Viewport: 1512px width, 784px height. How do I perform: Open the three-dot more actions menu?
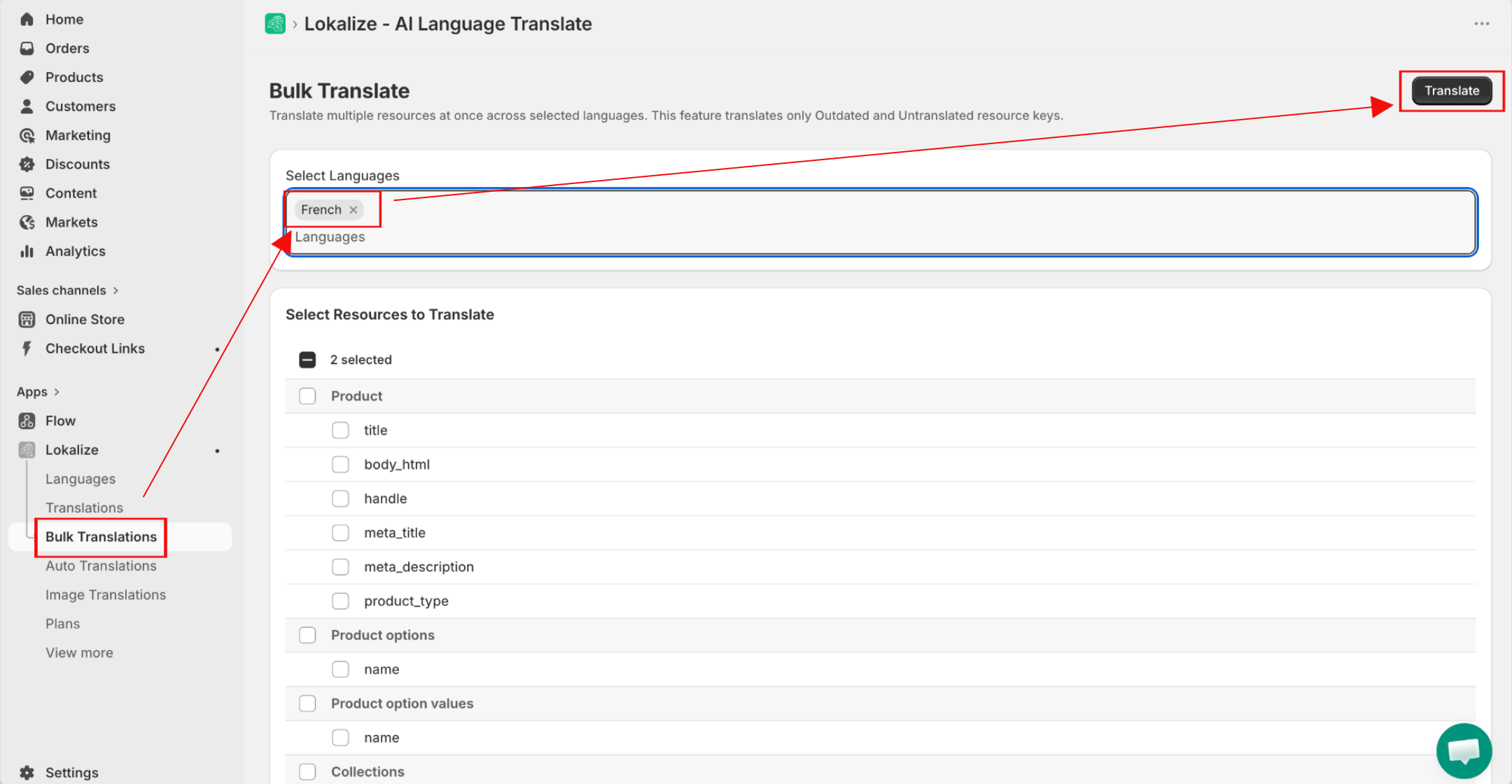[1481, 24]
